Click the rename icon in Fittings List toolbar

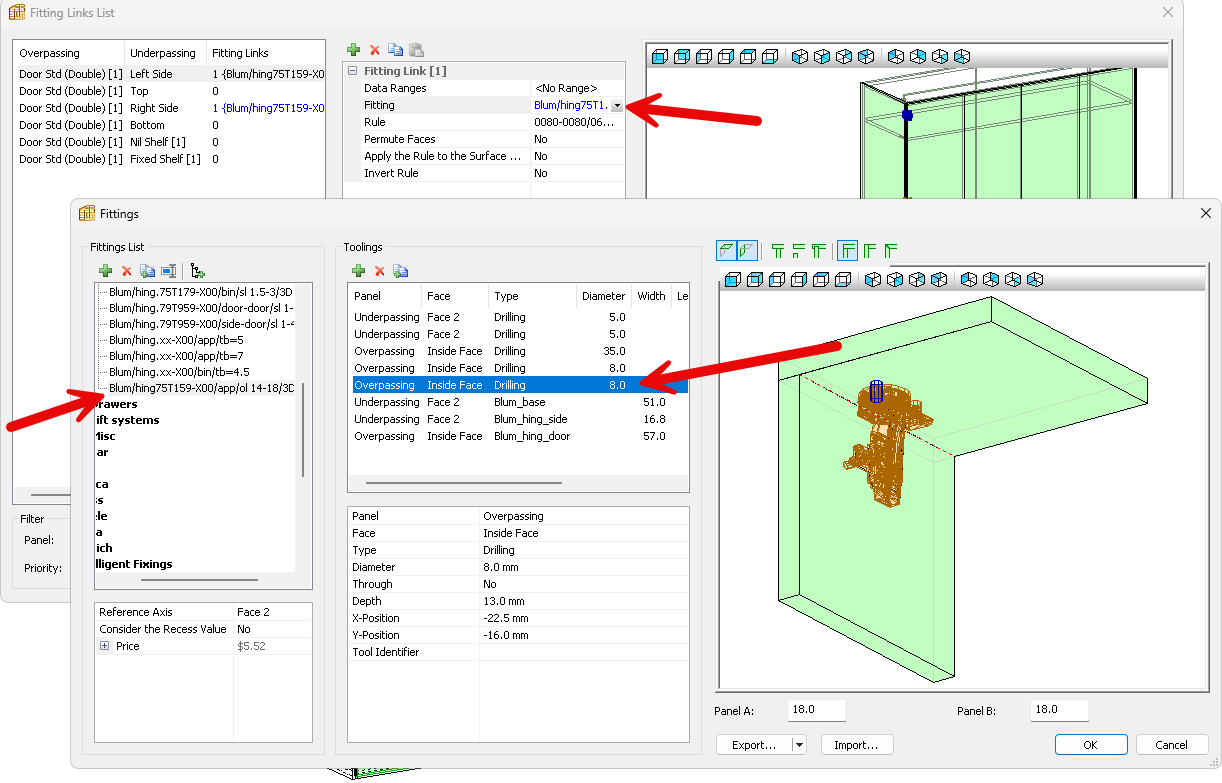(169, 271)
